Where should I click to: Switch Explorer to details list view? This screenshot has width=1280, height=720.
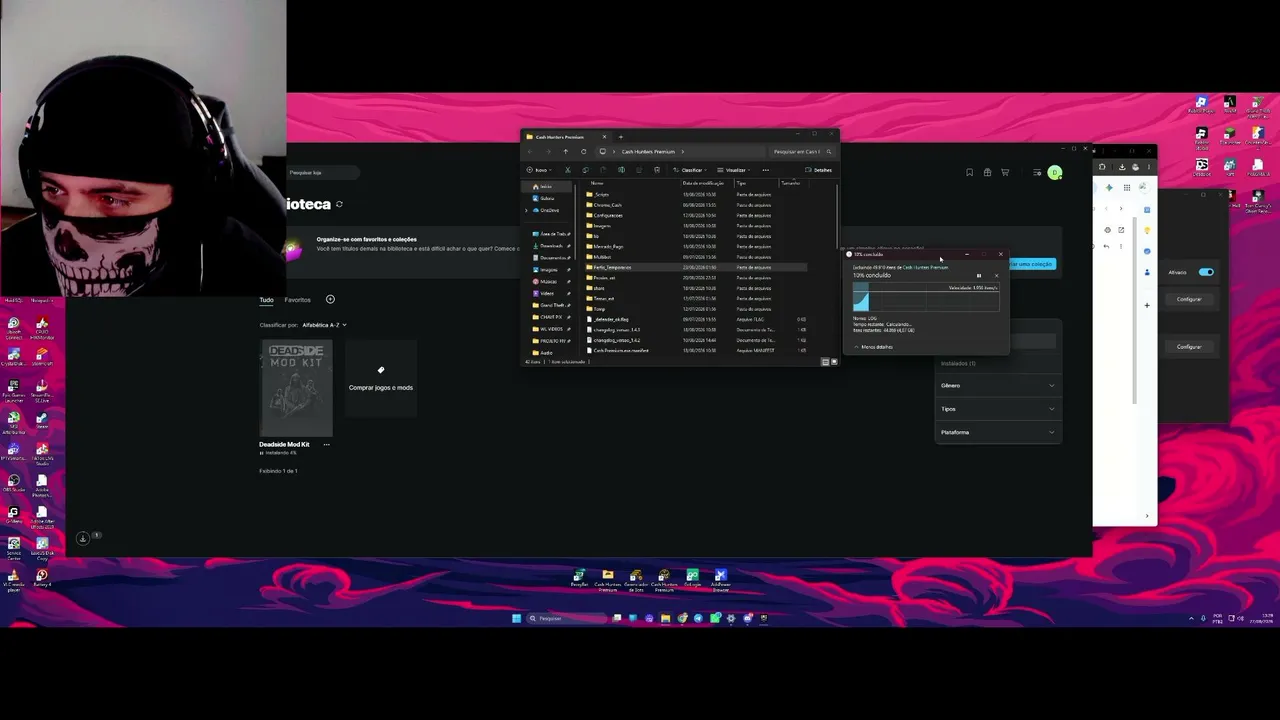click(x=825, y=362)
